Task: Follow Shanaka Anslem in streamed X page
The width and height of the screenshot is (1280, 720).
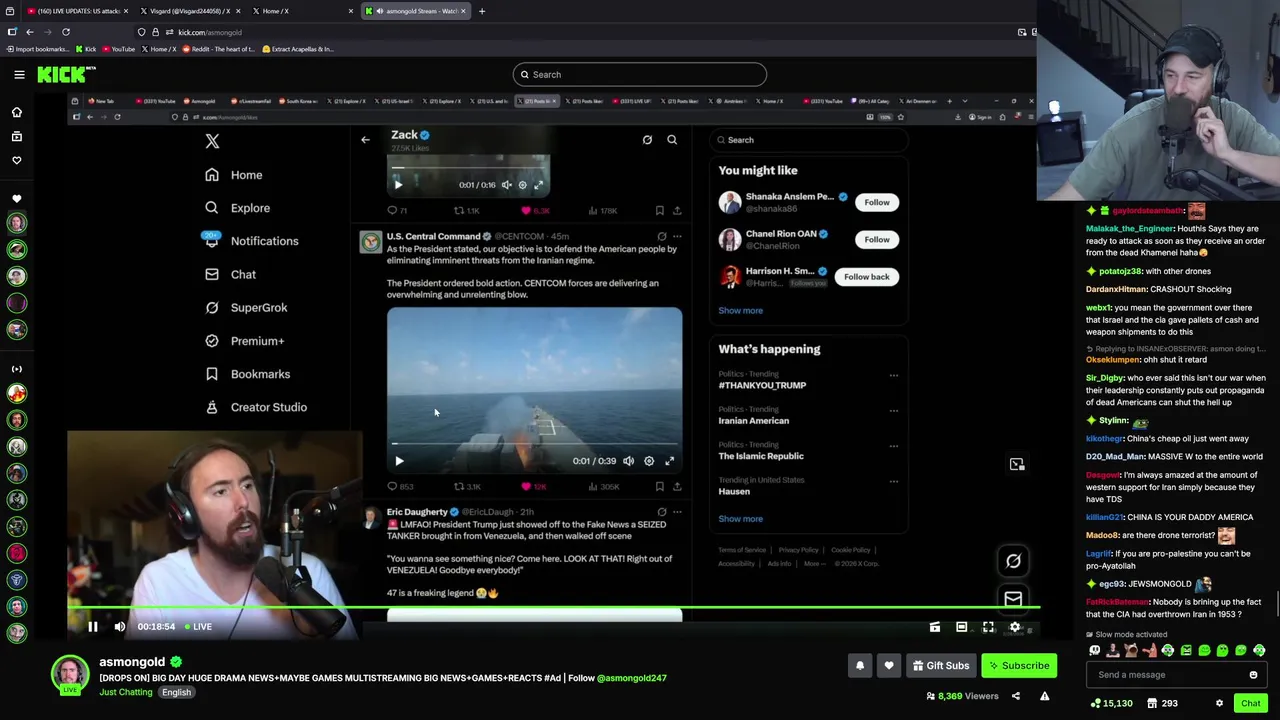Action: pyautogui.click(x=877, y=202)
